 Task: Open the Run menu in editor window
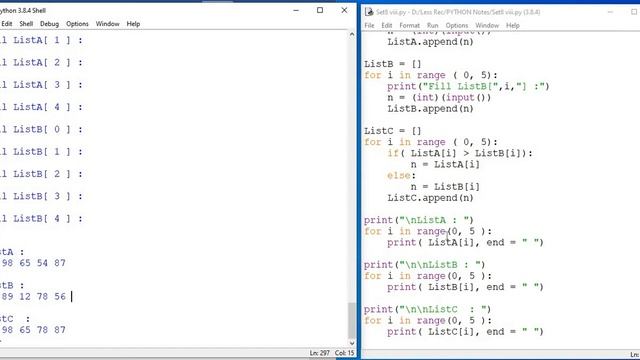432,25
